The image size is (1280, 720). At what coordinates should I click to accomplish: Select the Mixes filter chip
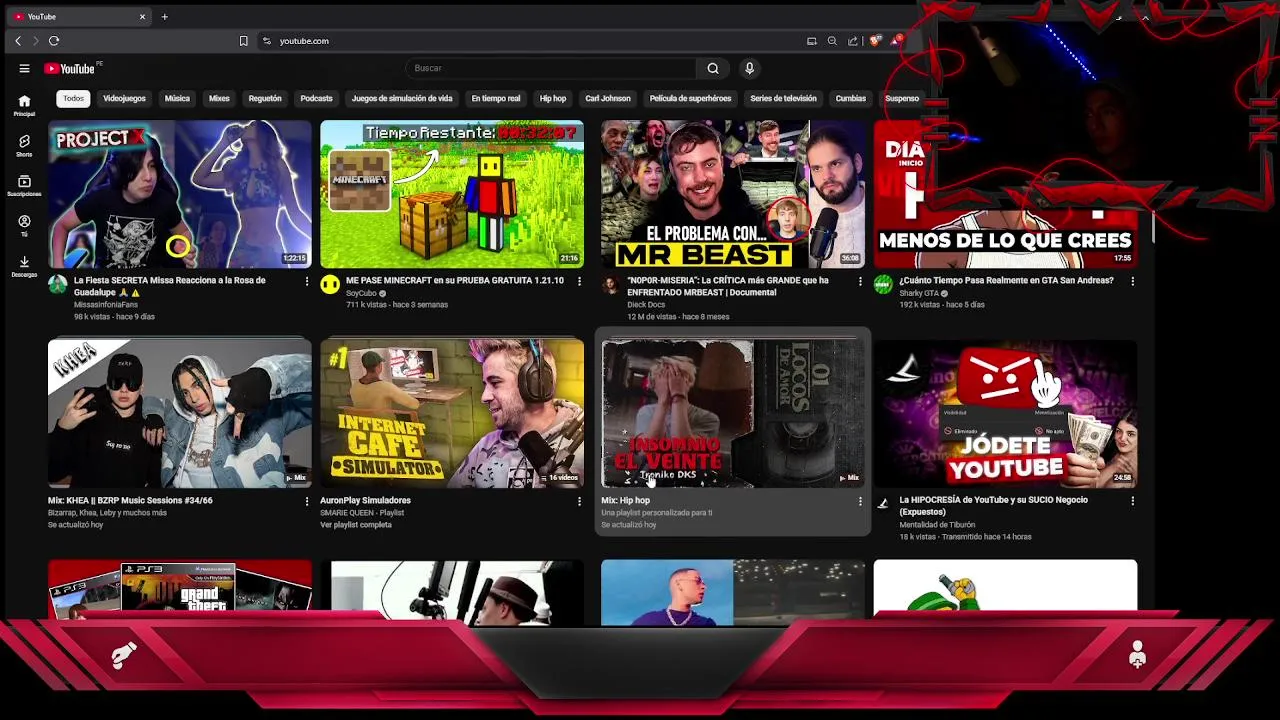click(x=219, y=98)
